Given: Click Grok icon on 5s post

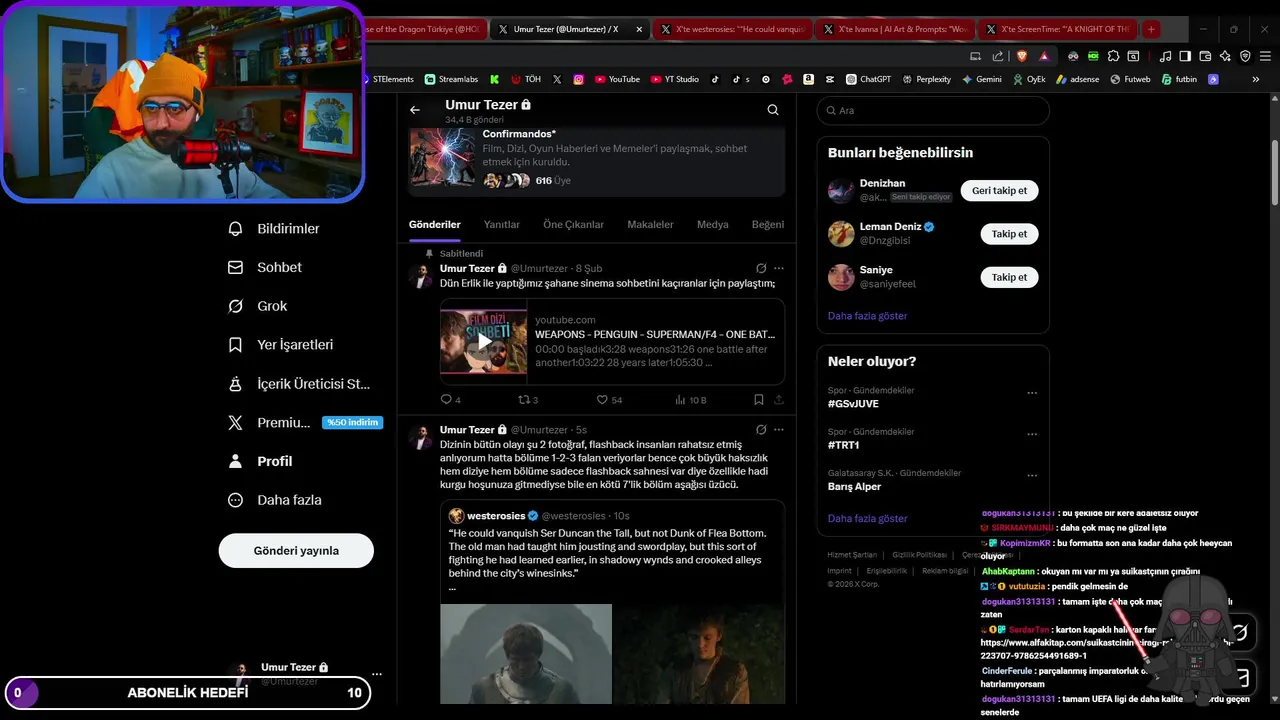Looking at the screenshot, I should tap(761, 430).
